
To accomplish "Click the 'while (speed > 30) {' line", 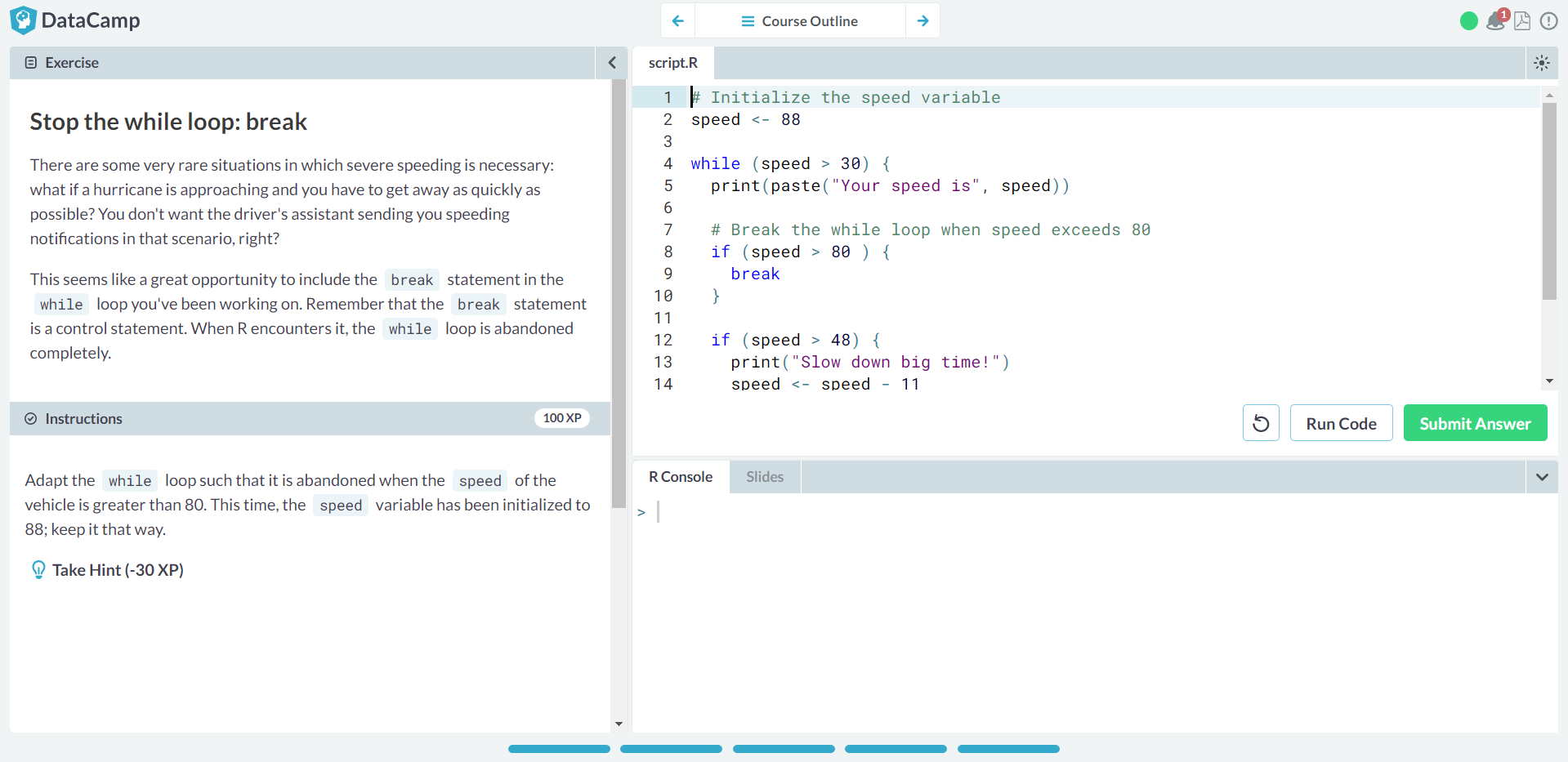I will 790,163.
